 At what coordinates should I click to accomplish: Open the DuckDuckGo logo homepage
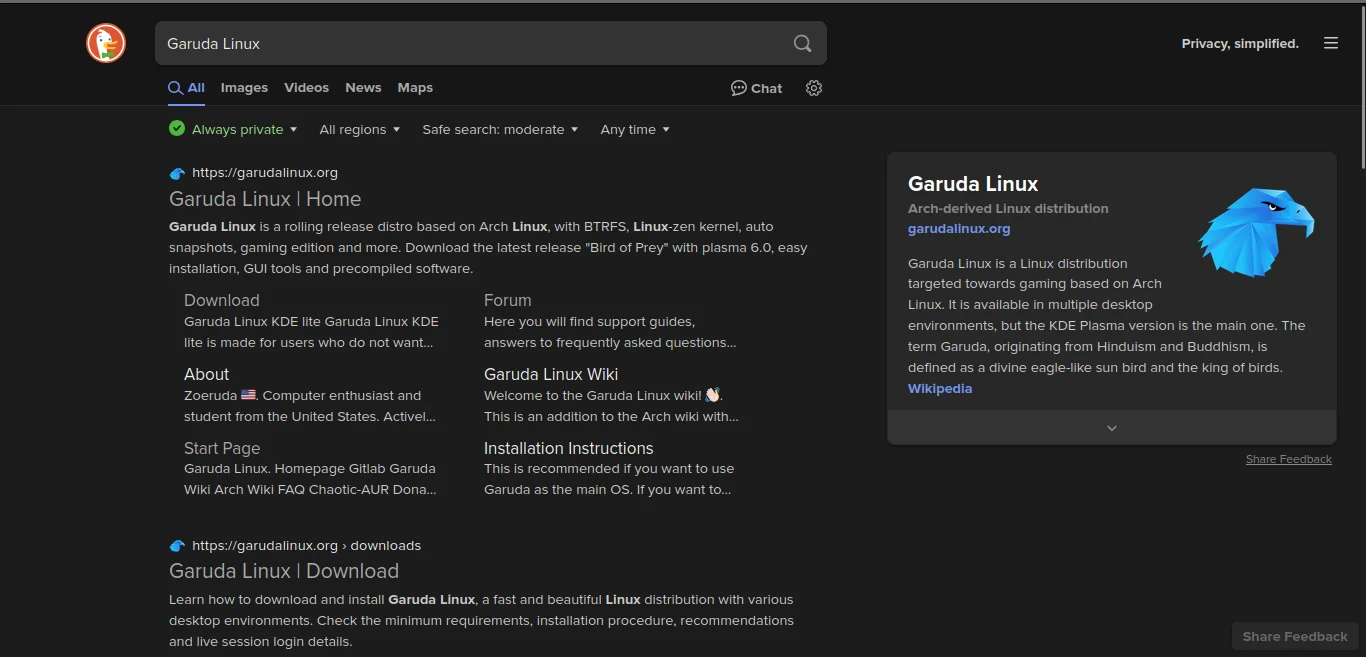pos(106,43)
